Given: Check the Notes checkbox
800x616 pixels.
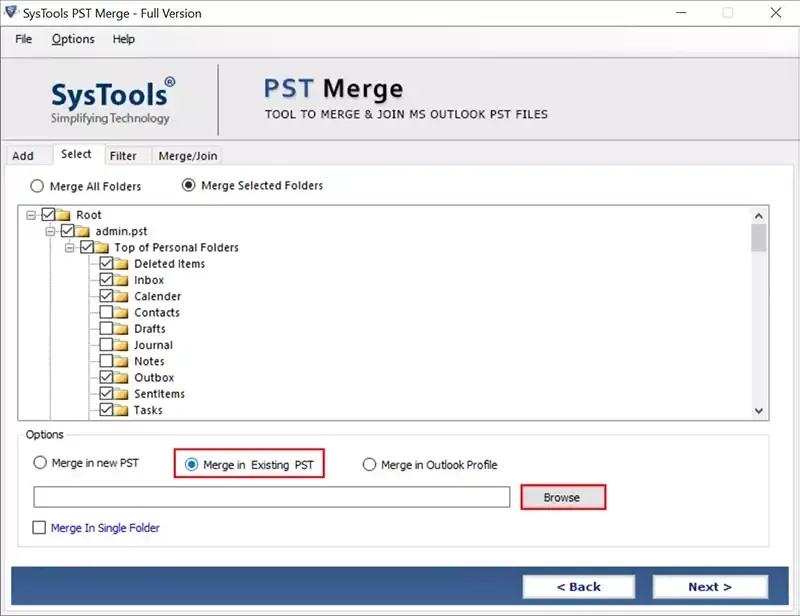Looking at the screenshot, I should [x=106, y=361].
